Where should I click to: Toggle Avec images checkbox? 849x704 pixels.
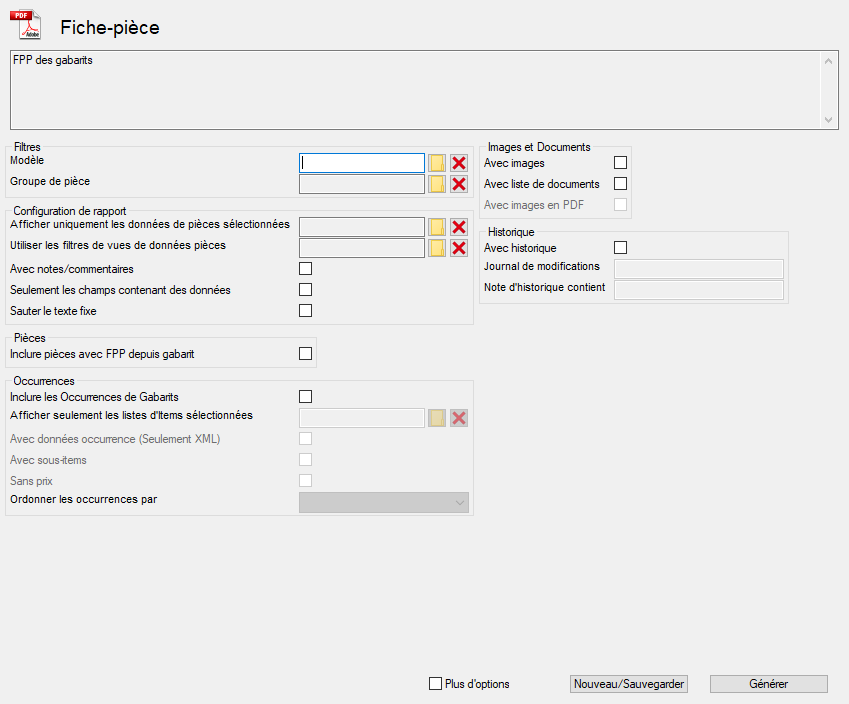tap(620, 163)
